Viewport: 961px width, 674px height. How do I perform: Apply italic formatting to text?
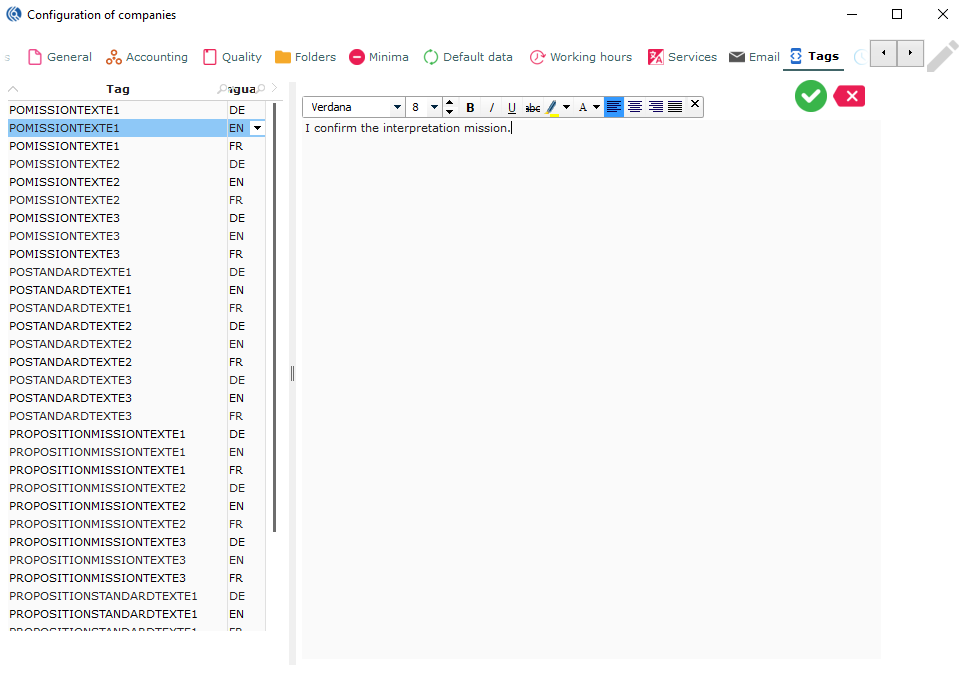(491, 108)
